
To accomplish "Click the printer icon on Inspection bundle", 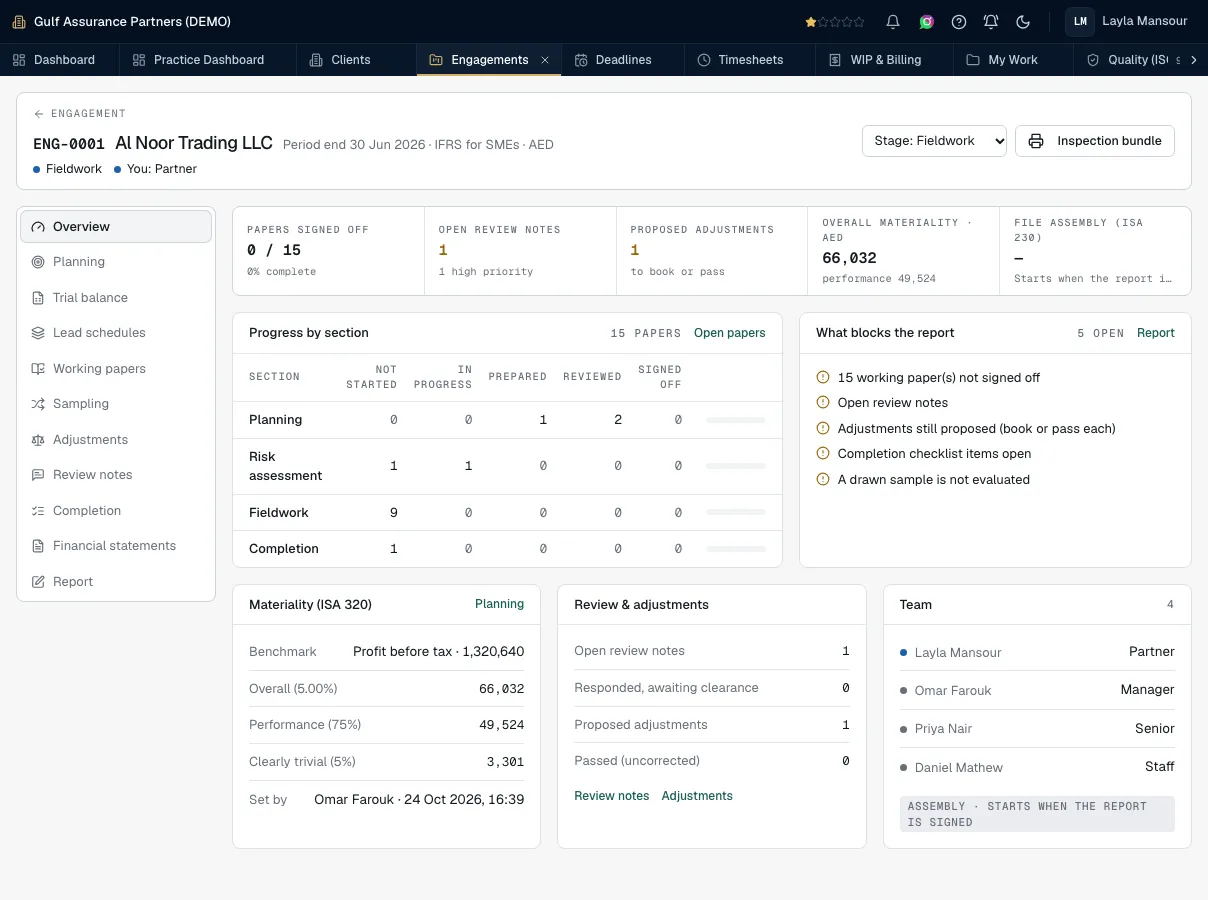I will pos(1037,141).
